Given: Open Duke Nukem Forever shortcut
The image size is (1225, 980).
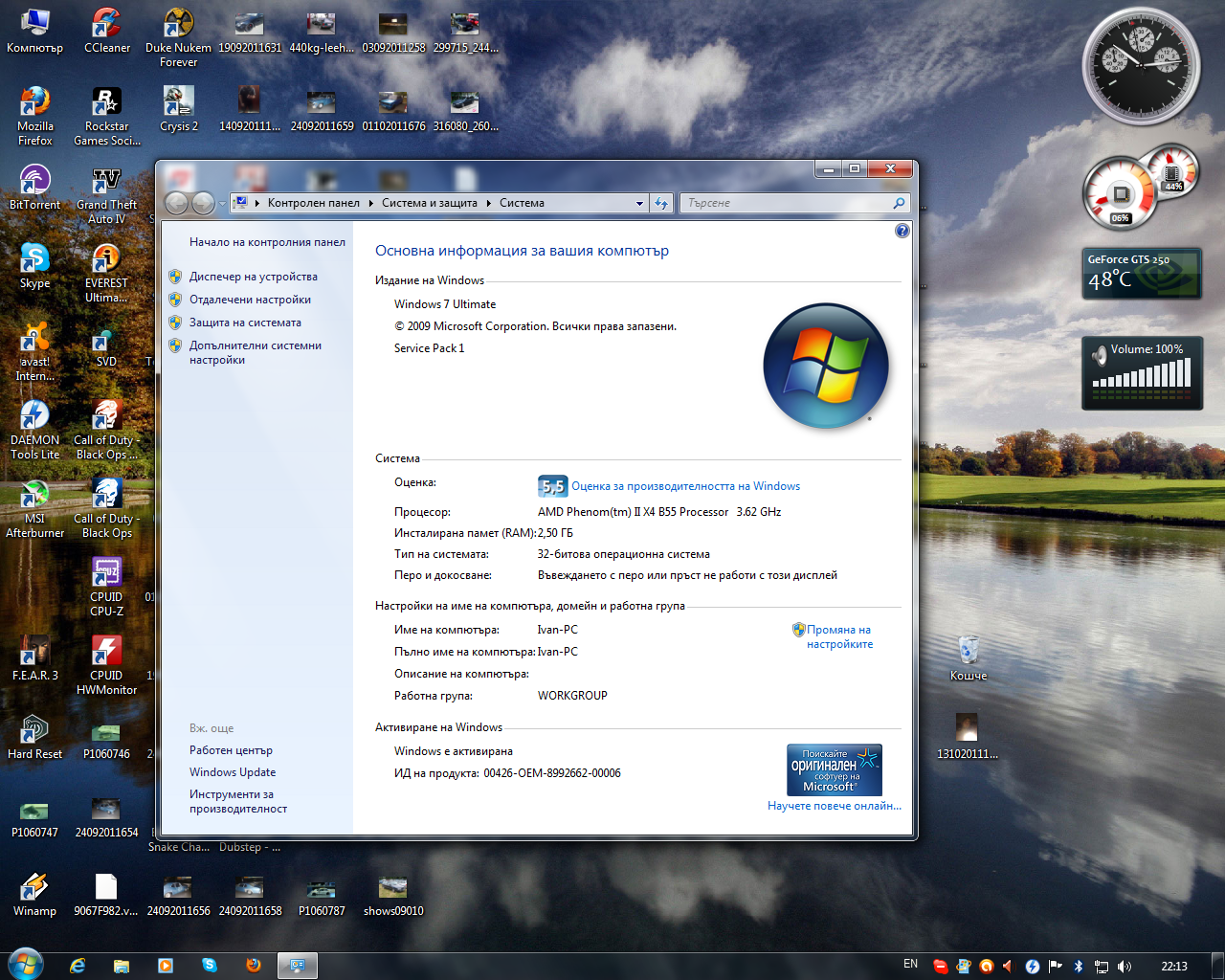Looking at the screenshot, I should [x=178, y=38].
